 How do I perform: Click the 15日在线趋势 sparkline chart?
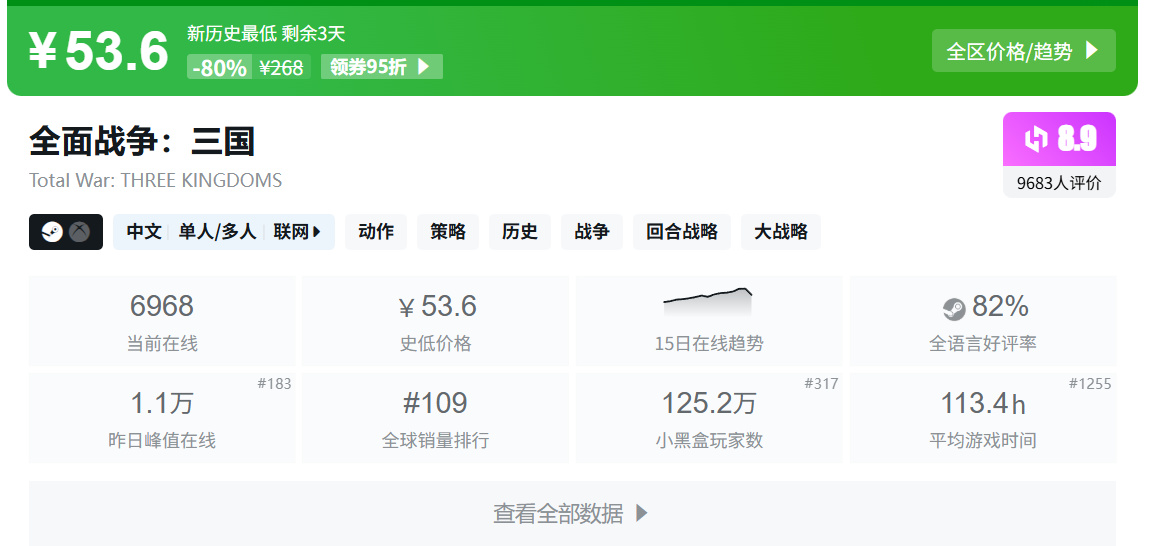coord(708,302)
